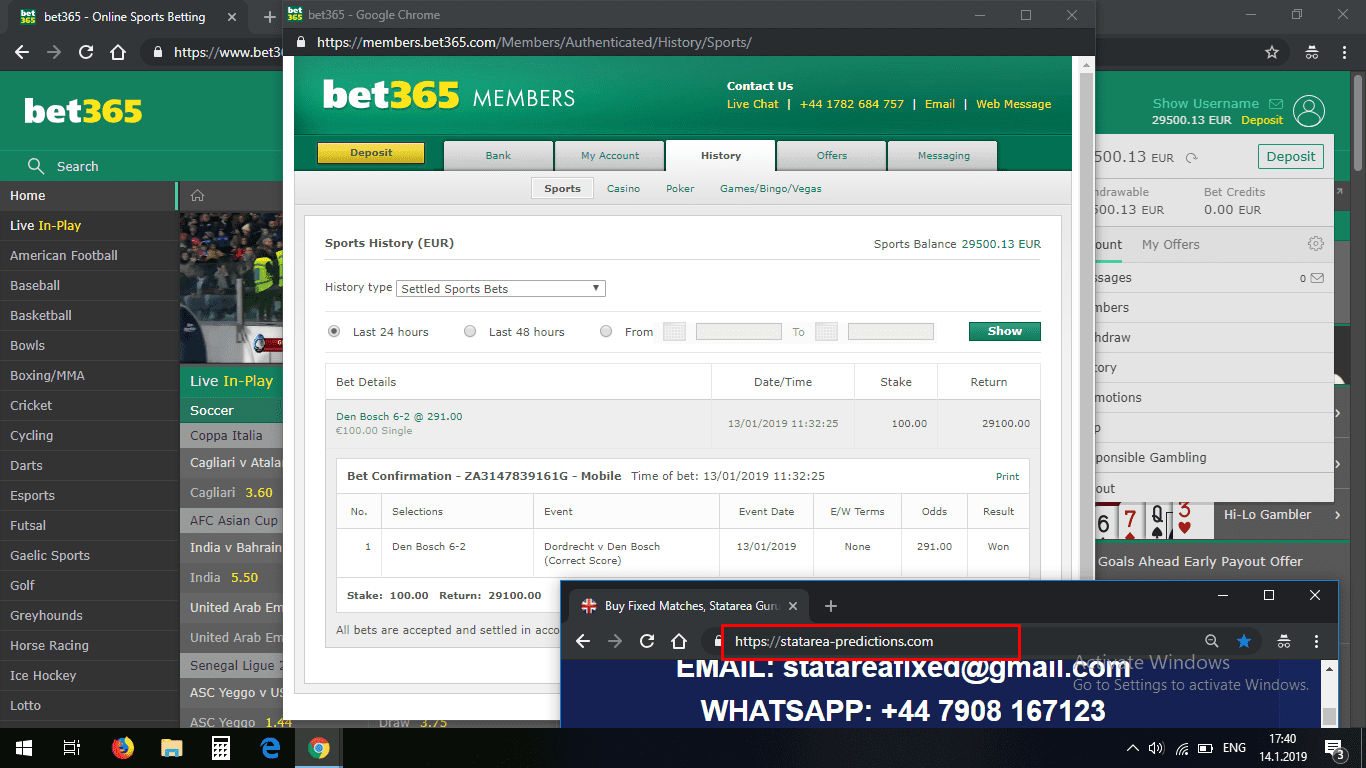Show hidden system tray icons chevron
Image resolution: width=1366 pixels, height=768 pixels.
pos(1132,748)
